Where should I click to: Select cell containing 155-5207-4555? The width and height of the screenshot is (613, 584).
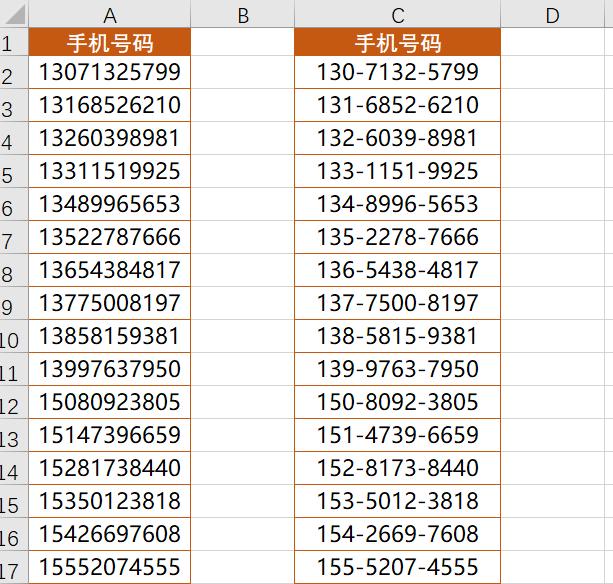[397, 567]
